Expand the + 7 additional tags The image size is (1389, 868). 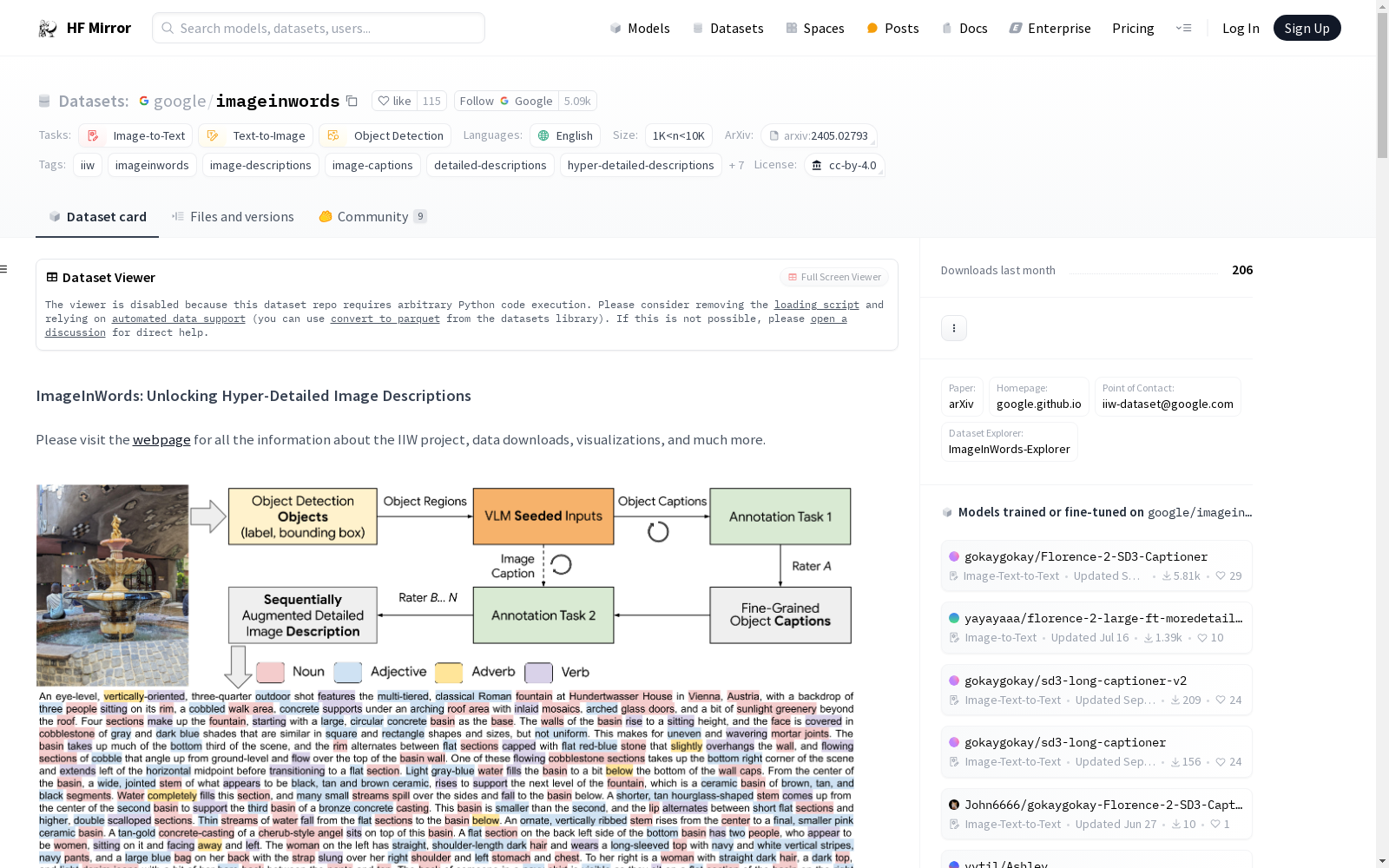[736, 165]
